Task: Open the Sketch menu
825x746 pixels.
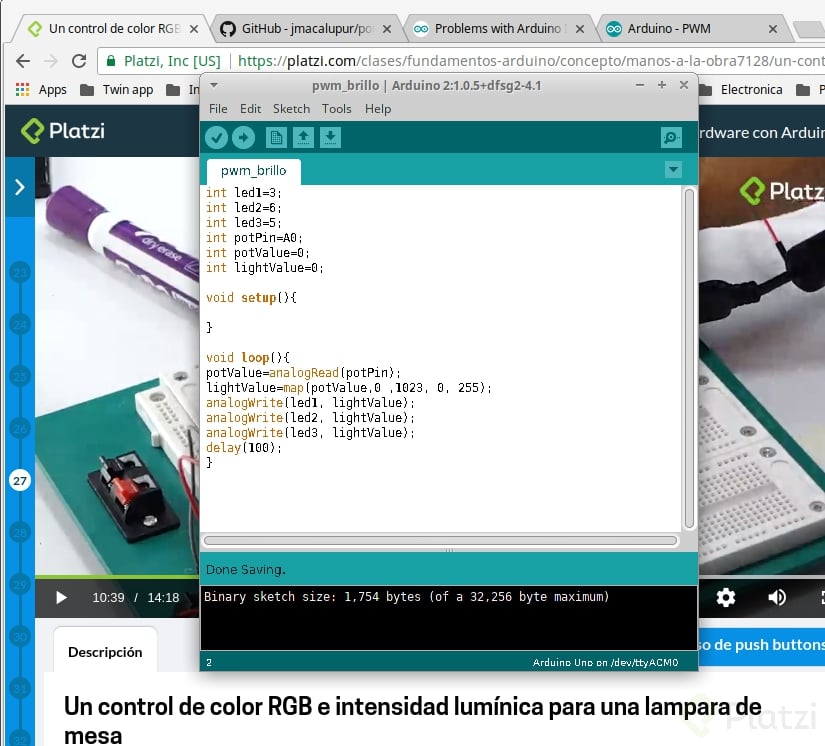Action: point(291,109)
